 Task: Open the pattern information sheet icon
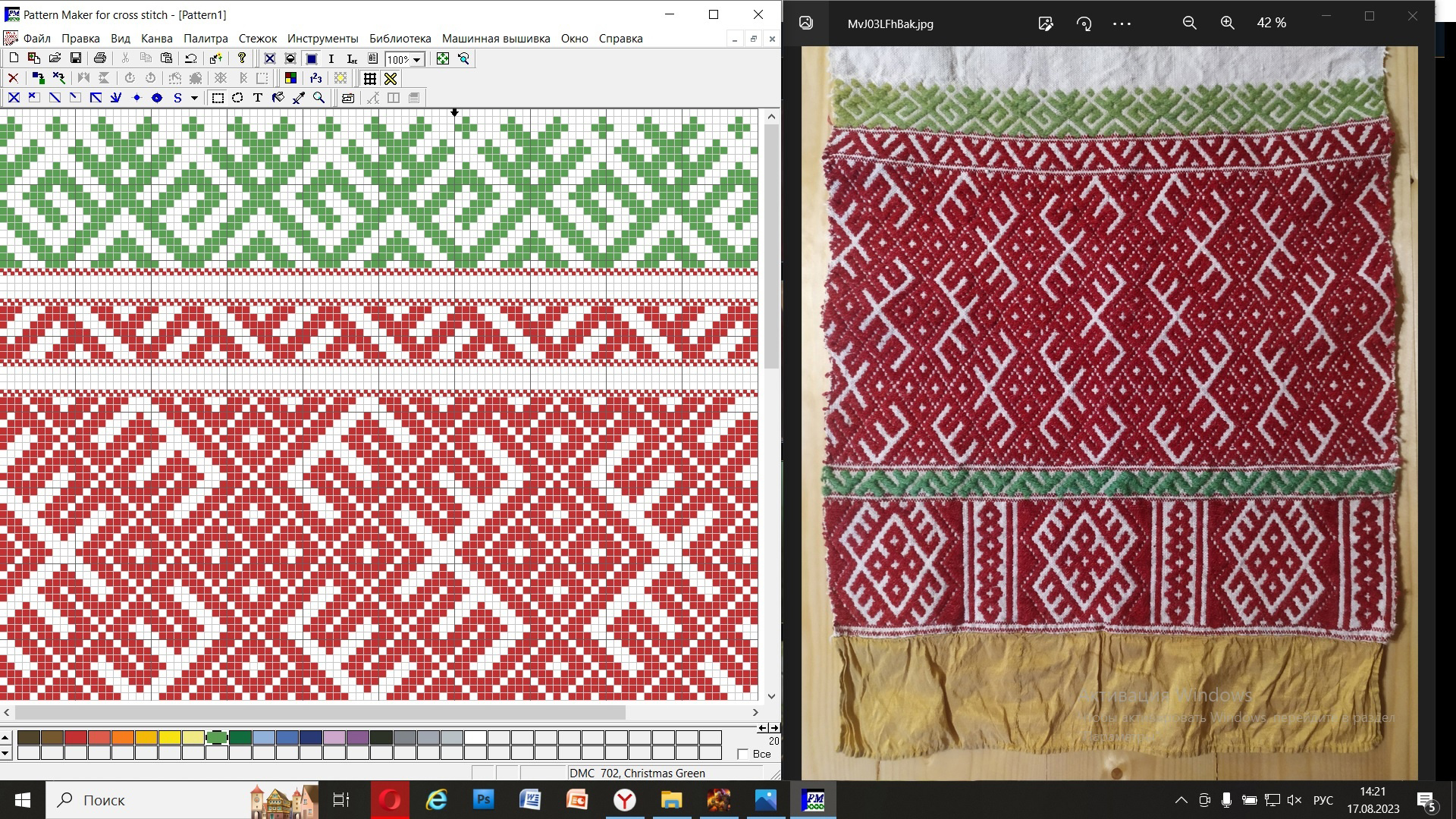point(372,58)
